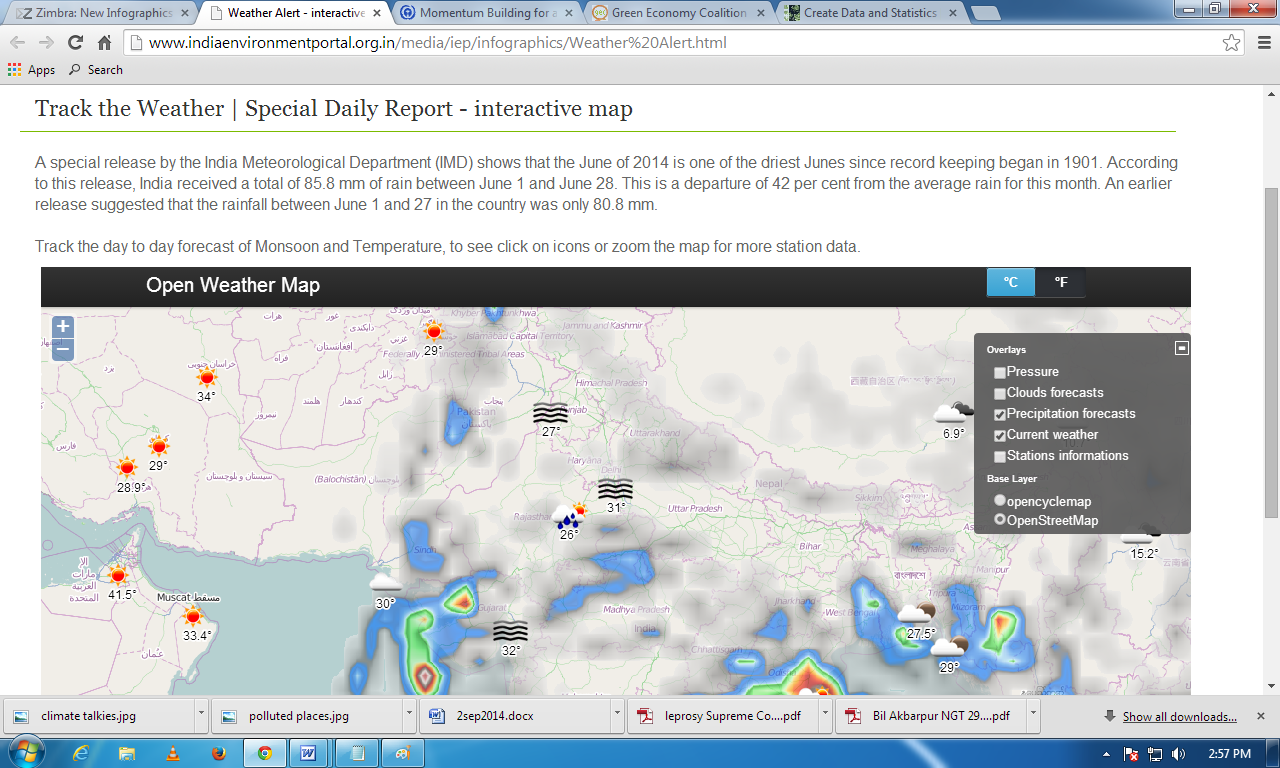This screenshot has height=768, width=1280.
Task: Click the sun icon showing 41.5°
Action: click(x=118, y=575)
